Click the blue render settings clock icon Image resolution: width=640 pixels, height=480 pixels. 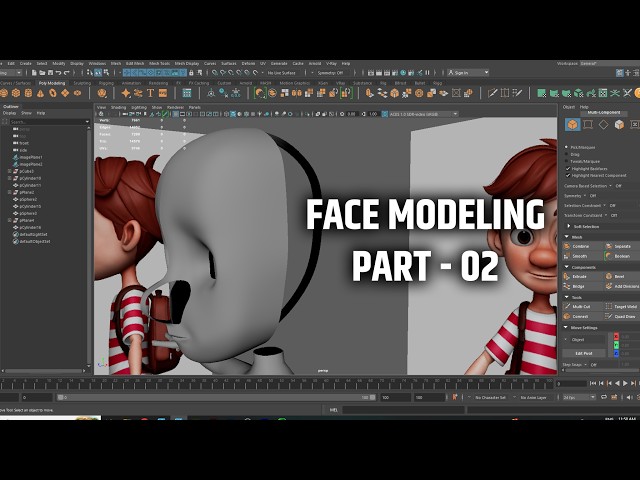[403, 73]
